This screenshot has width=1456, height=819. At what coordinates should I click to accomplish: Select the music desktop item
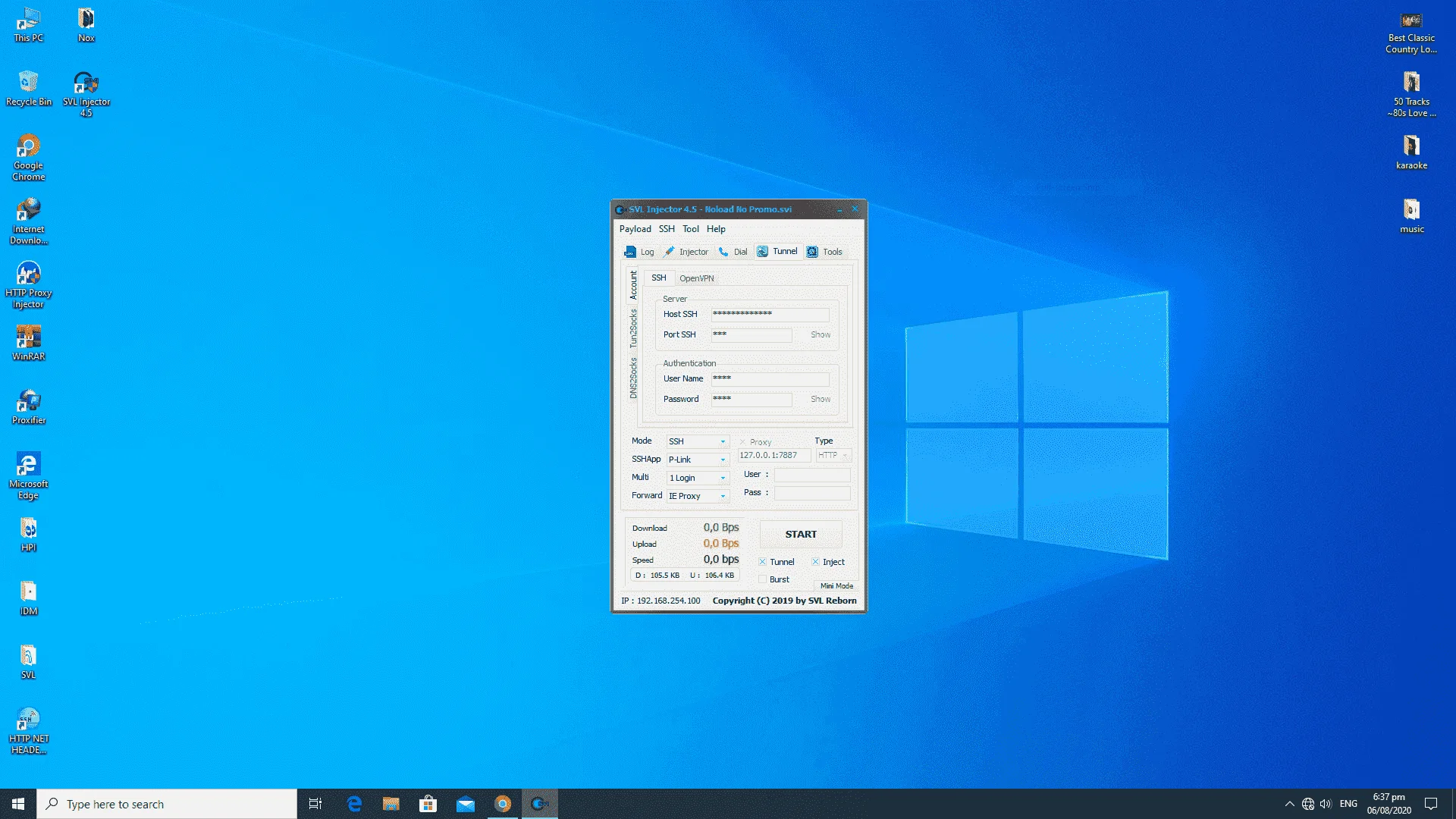[1411, 215]
